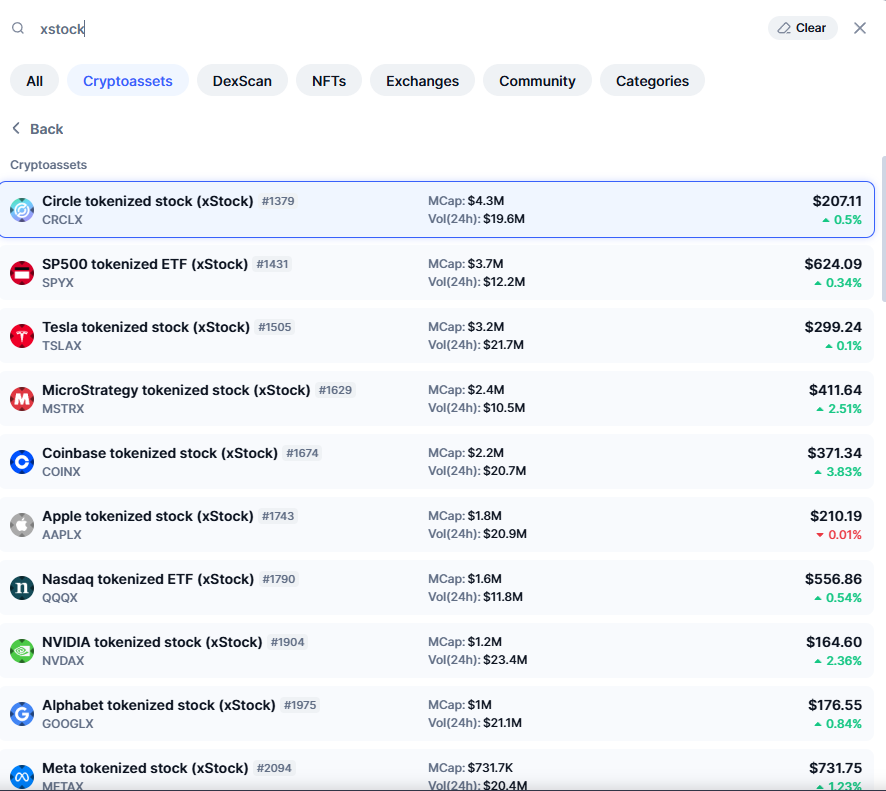Close the search panel with X
886x791 pixels.
click(859, 28)
